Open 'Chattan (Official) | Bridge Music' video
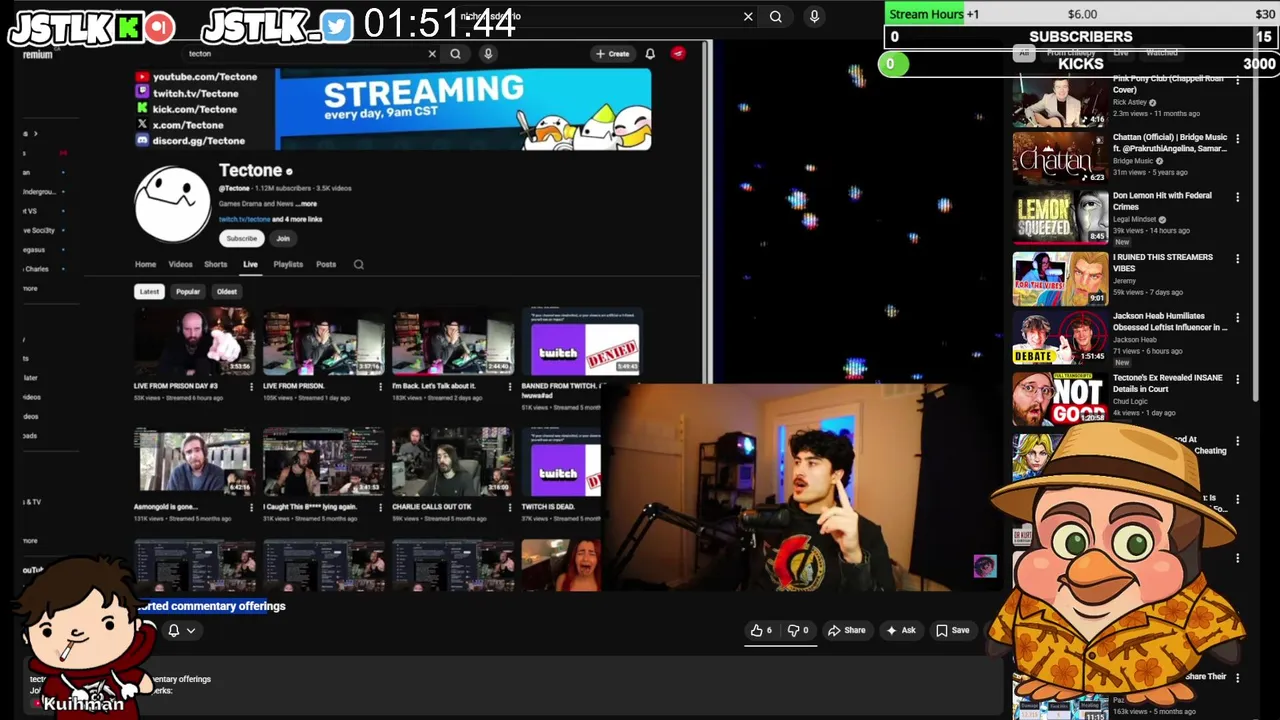Viewport: 1280px width, 720px height. point(1060,159)
